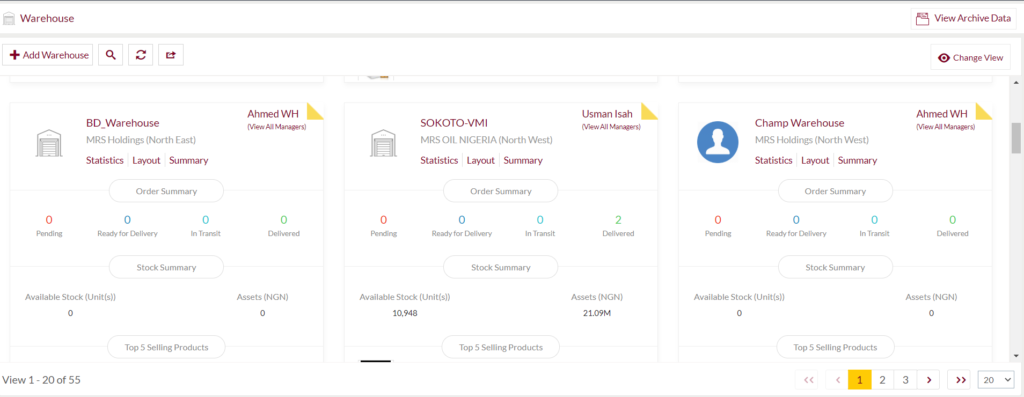View All Managers under Usman Isah
This screenshot has width=1024, height=397.
coord(611,127)
